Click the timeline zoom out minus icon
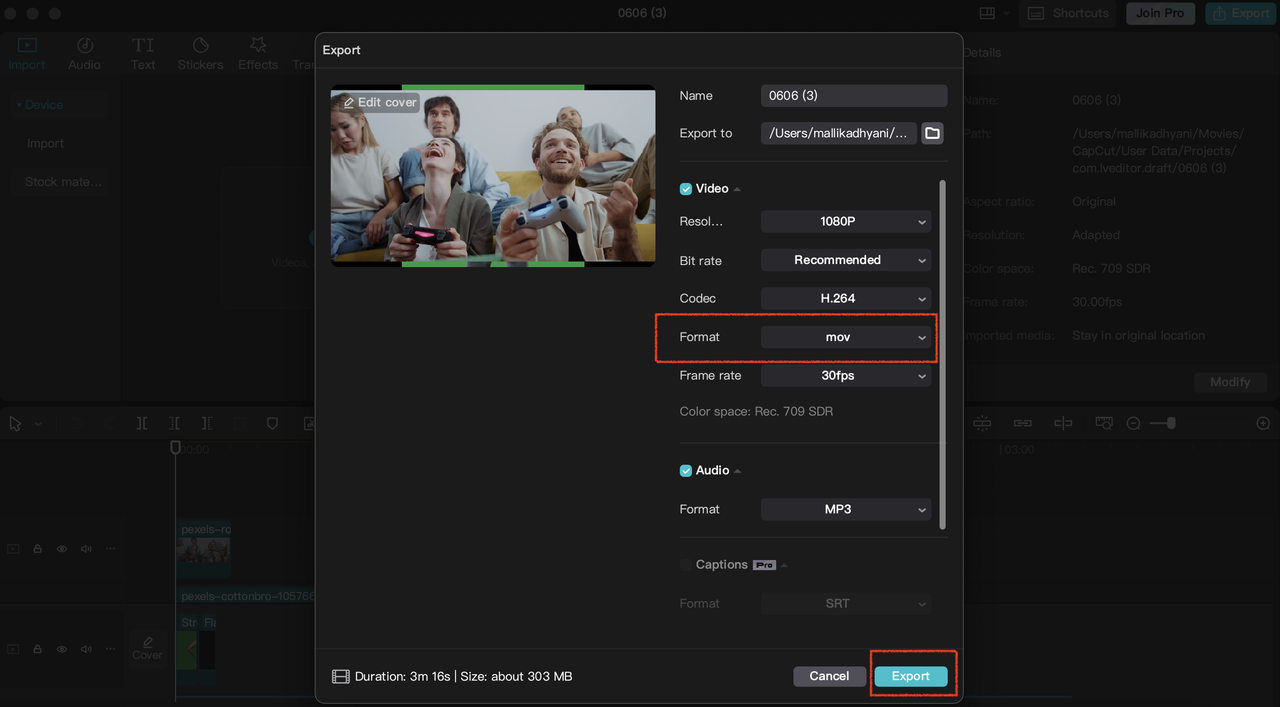Screen dimensions: 1280x707 [1133, 424]
